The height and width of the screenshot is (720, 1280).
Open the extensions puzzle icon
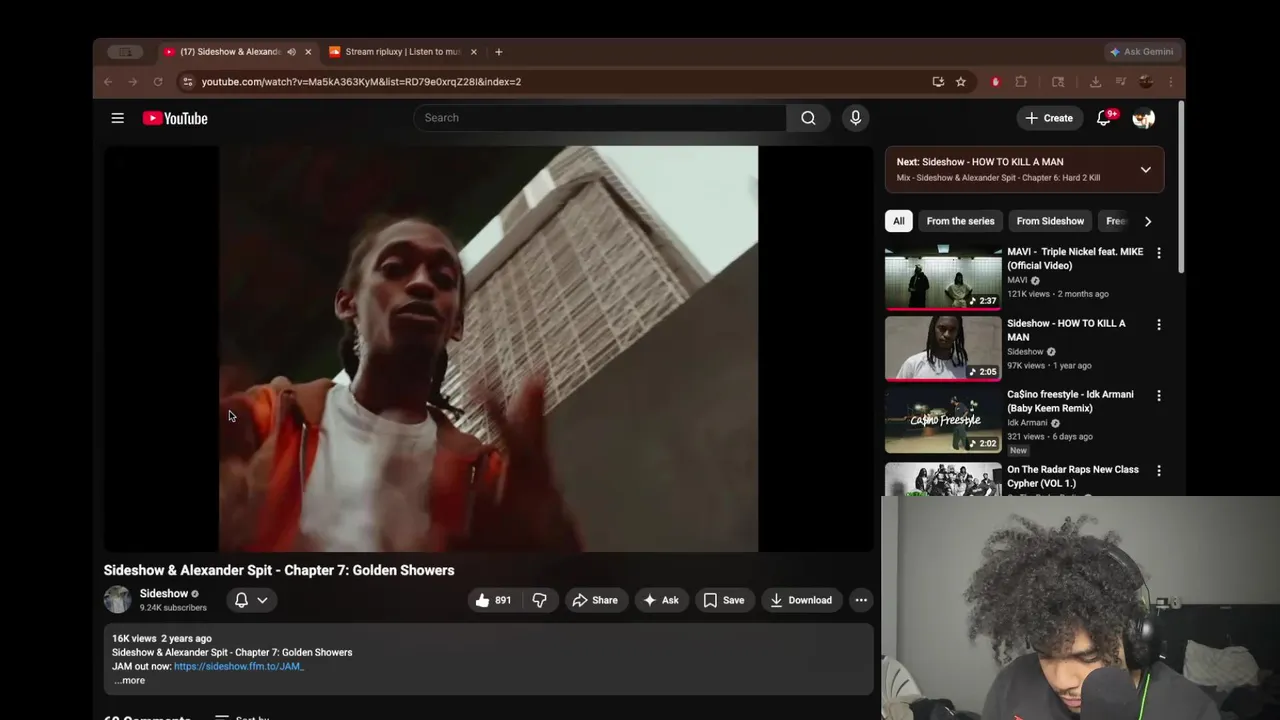[1021, 82]
